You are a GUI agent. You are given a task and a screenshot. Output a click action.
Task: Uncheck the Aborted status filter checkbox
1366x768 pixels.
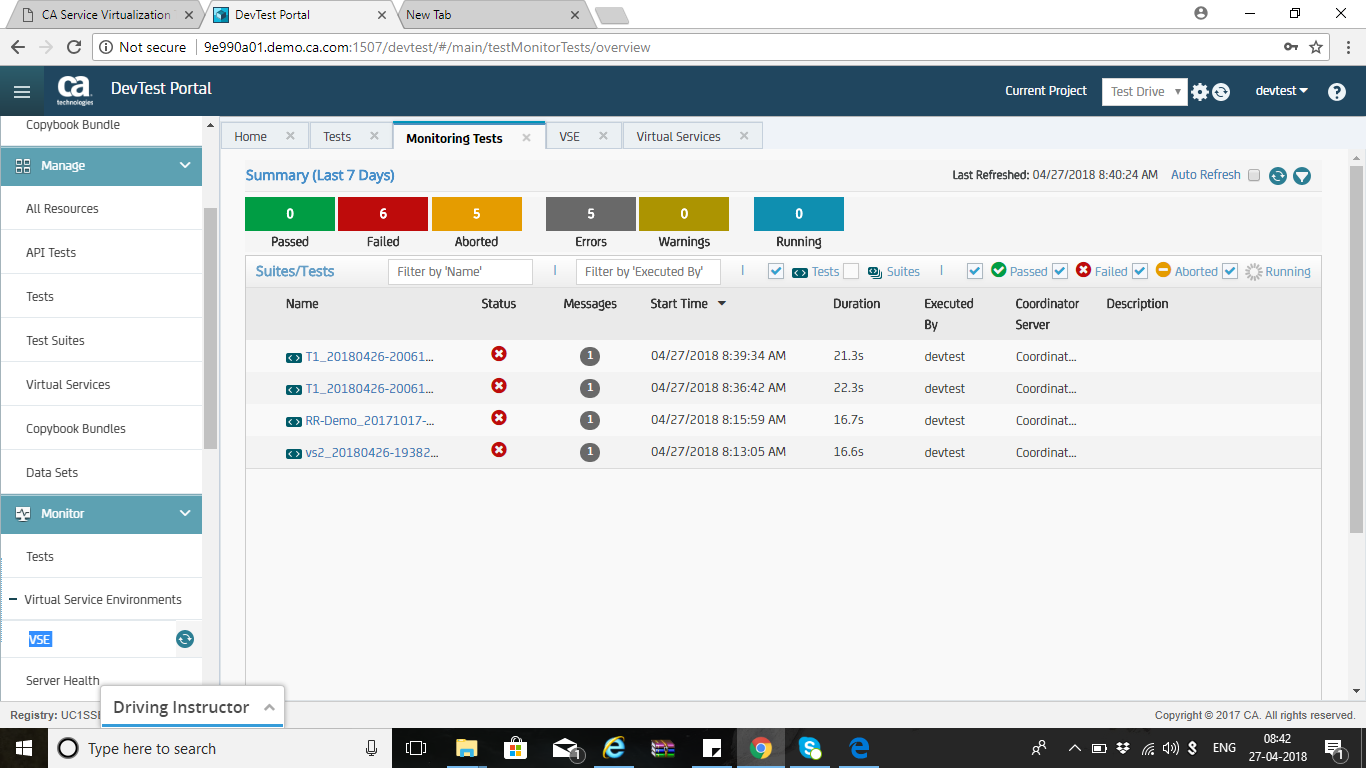[x=1140, y=271]
